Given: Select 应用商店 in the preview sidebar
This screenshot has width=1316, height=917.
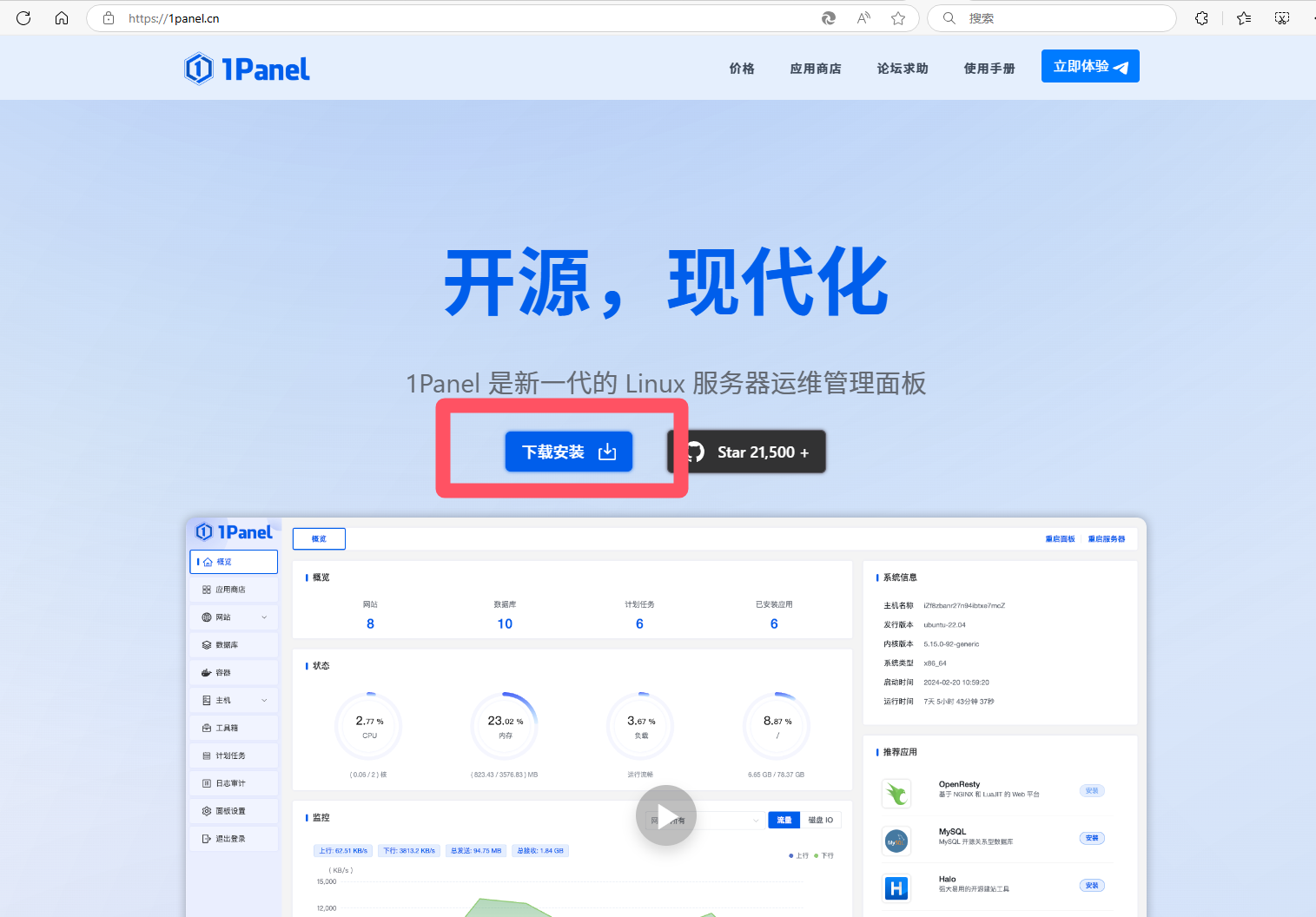Looking at the screenshot, I should click(x=234, y=590).
